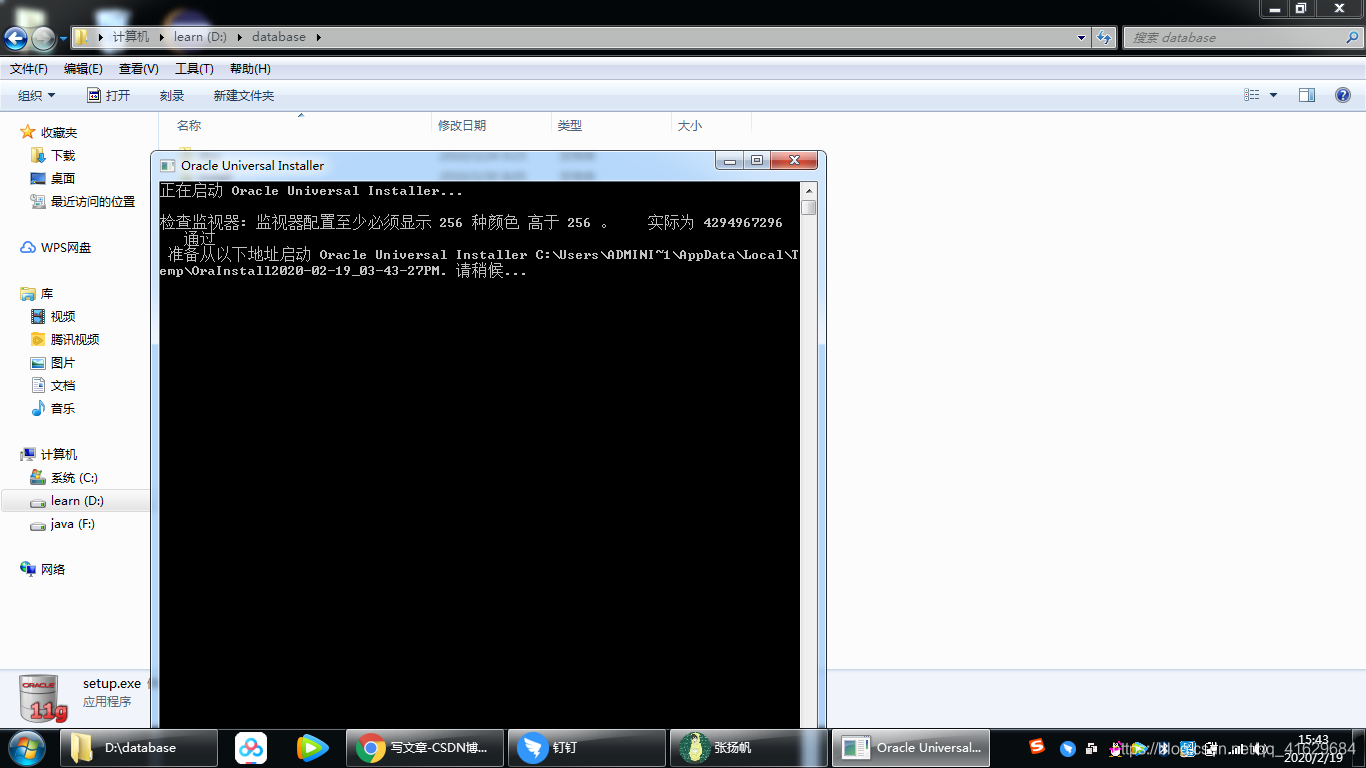Switch to the D:\database taskbar button
The width and height of the screenshot is (1366, 768).
coord(139,748)
